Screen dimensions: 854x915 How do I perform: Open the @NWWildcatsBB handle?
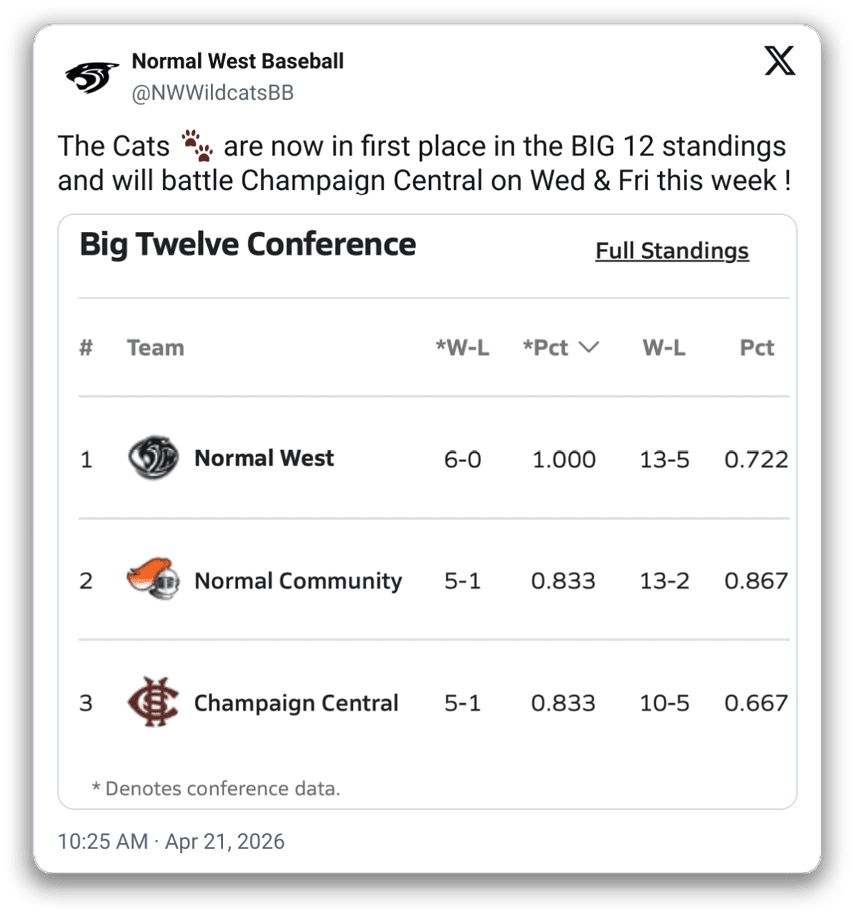coord(212,93)
